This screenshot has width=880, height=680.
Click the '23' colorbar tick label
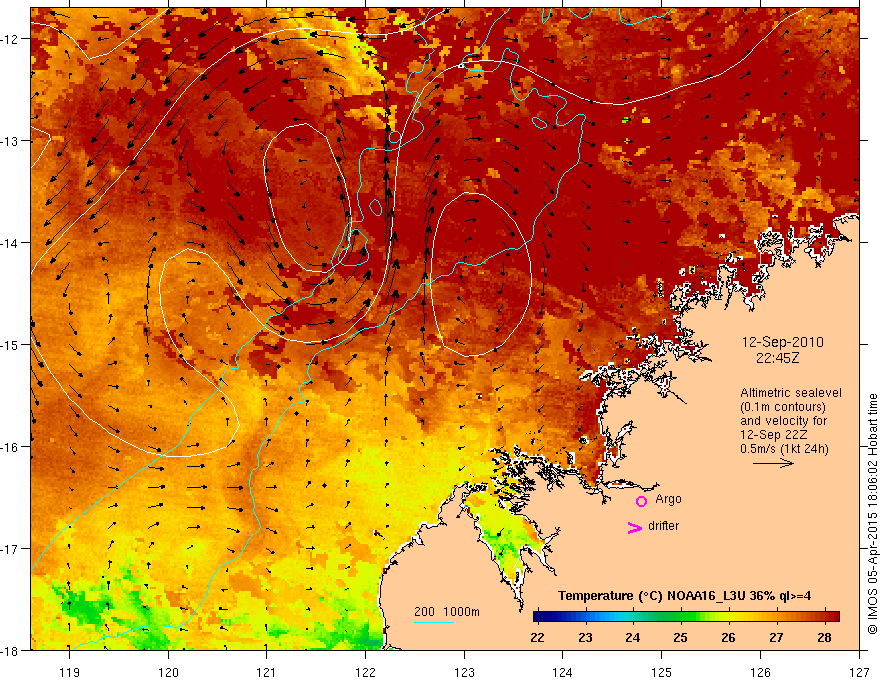coord(585,637)
